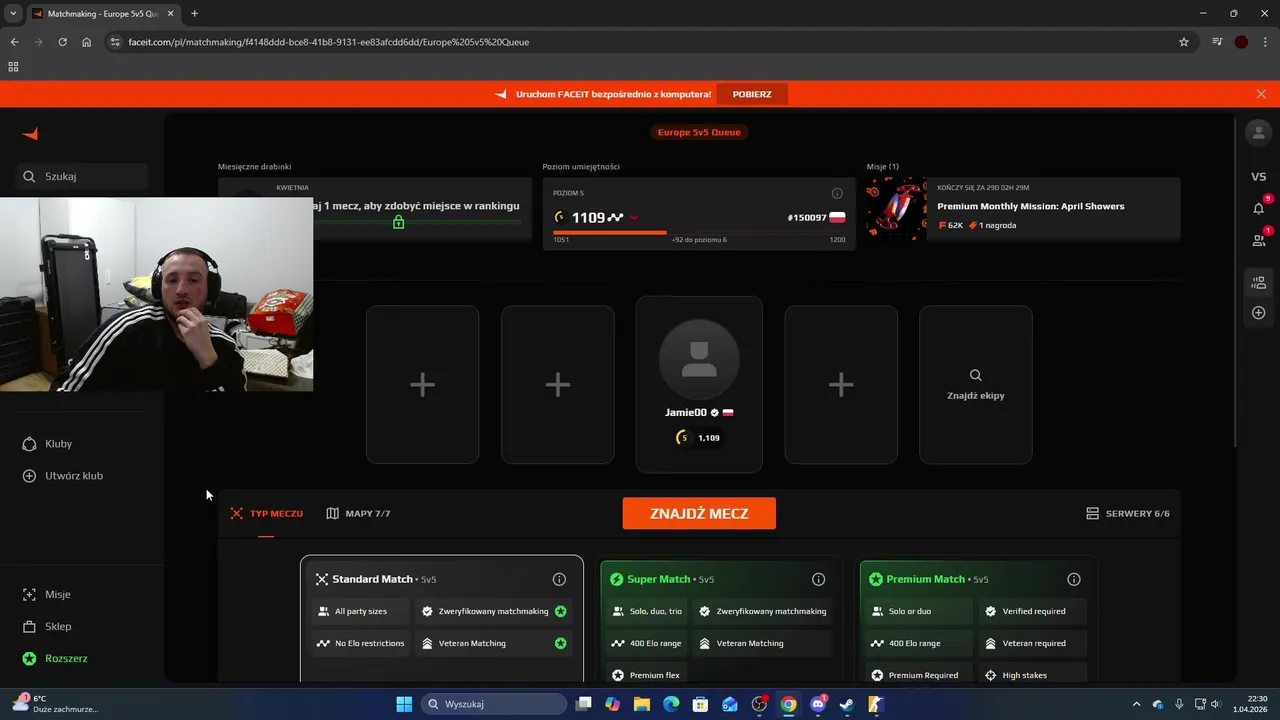Click the monthly ranking lock icon
The width and height of the screenshot is (1280, 720).
point(398,222)
